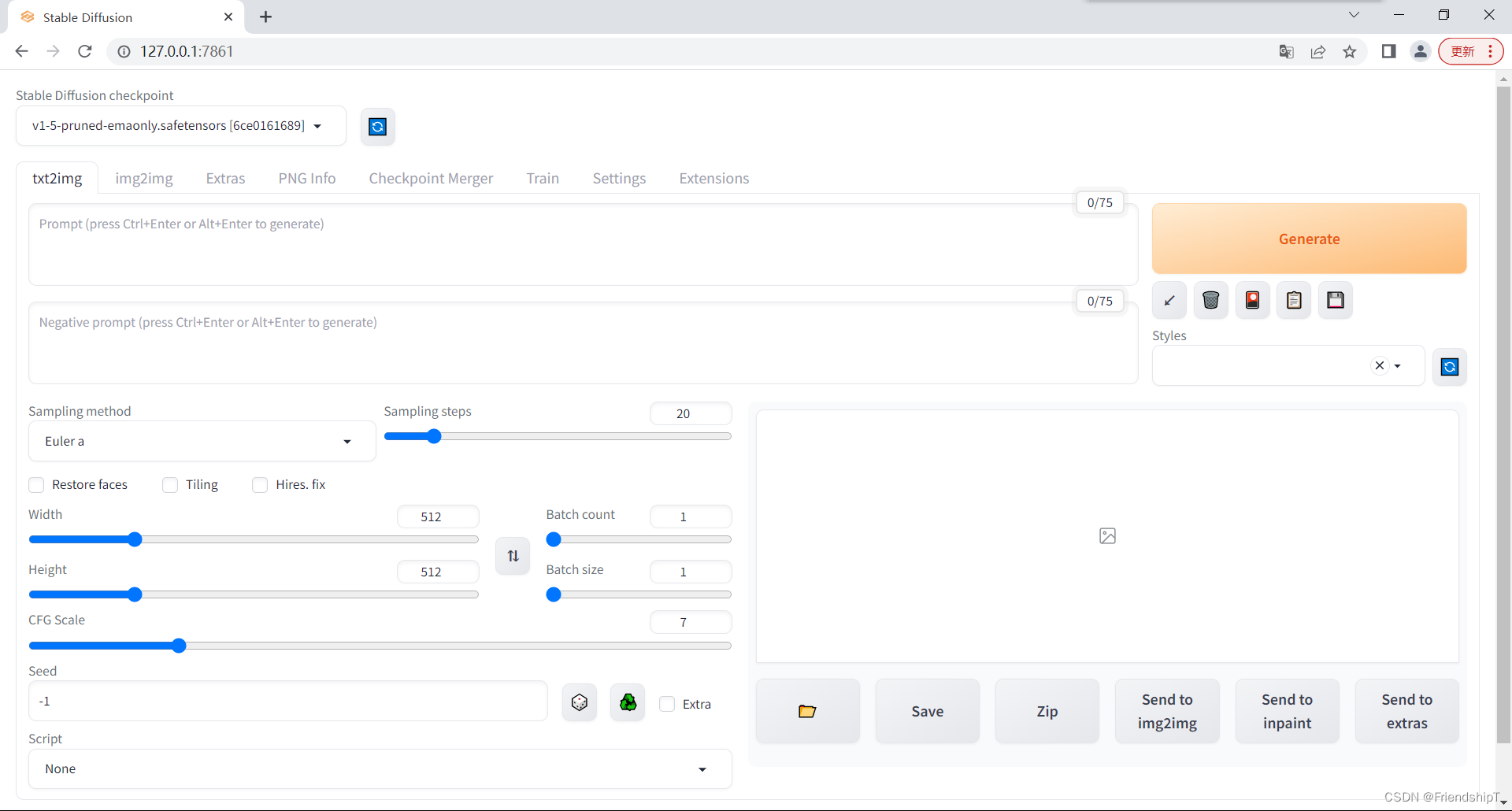The height and width of the screenshot is (811, 1512).
Task: Open the PNG Info tab
Action: [307, 179]
